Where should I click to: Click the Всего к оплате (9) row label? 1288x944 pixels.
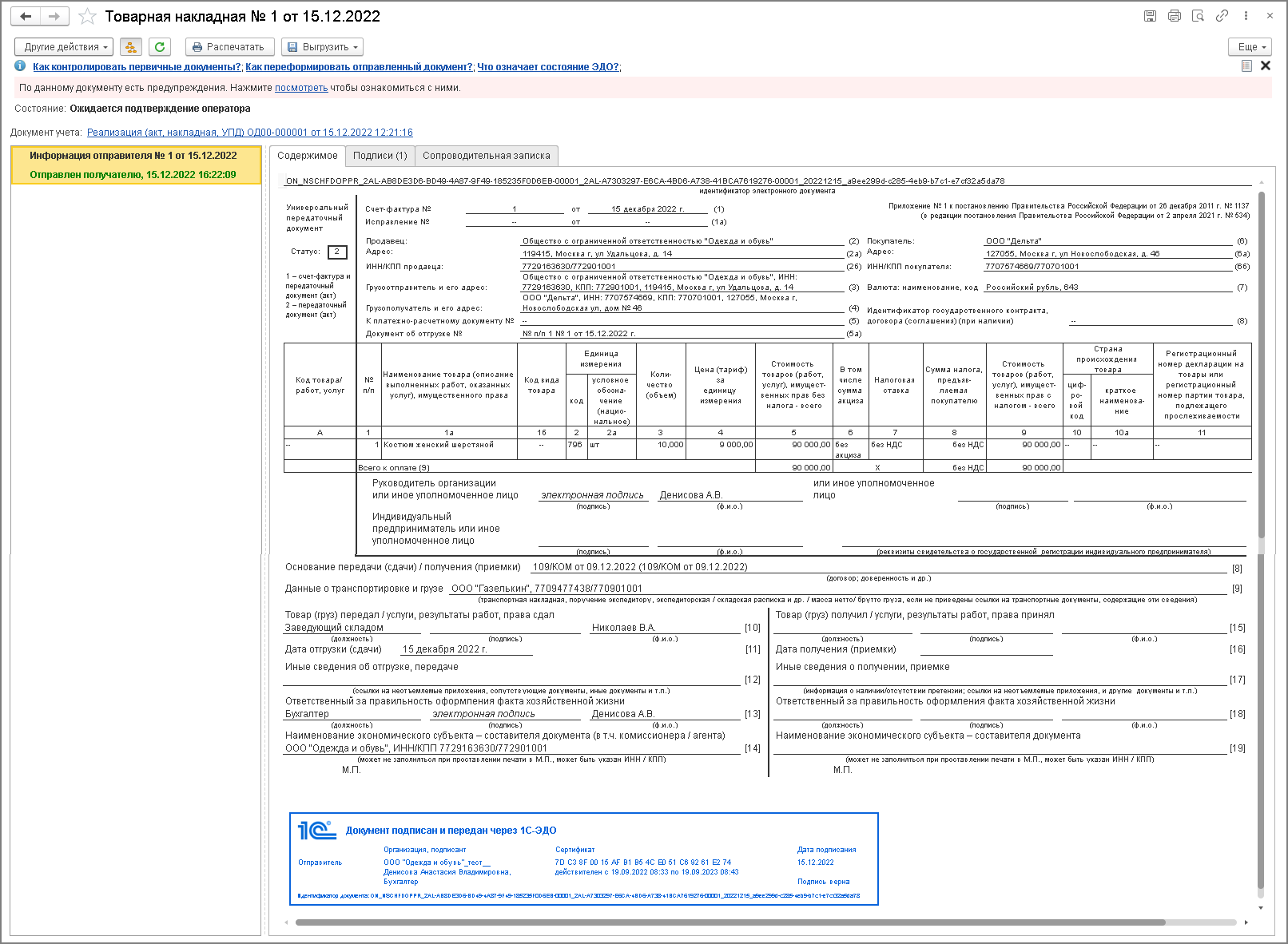coord(394,468)
